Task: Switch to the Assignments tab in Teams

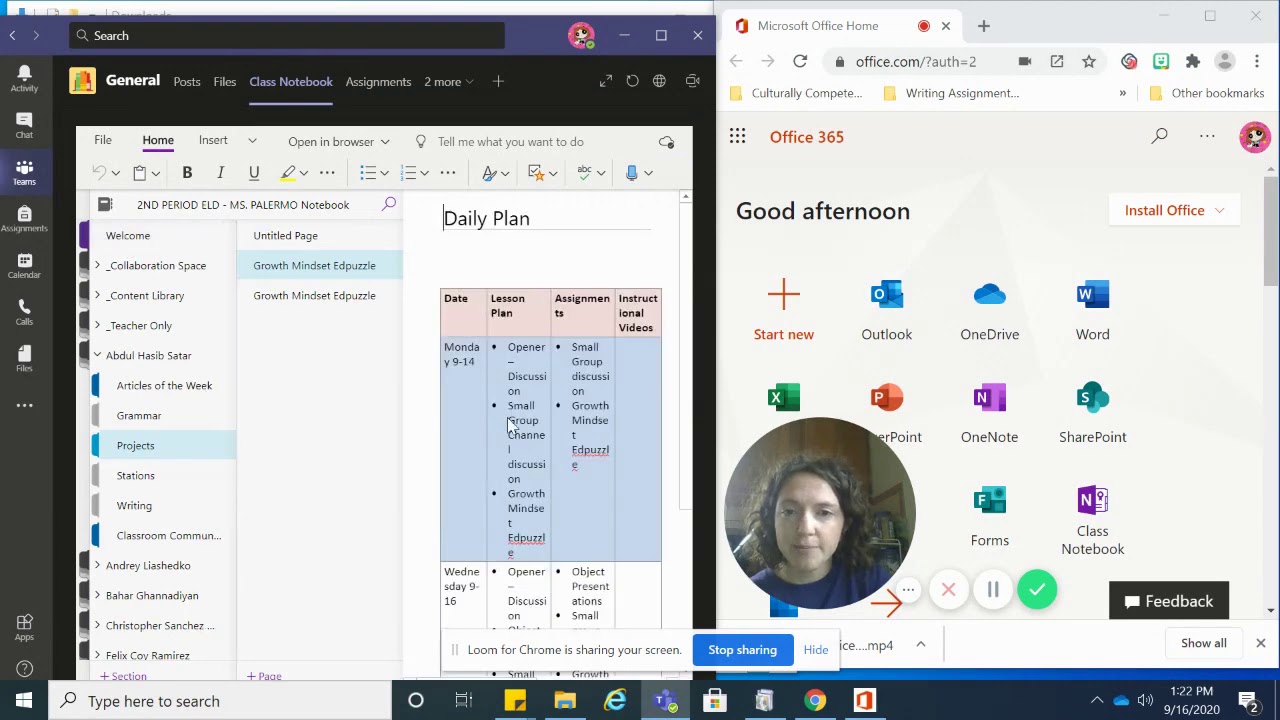Action: [x=378, y=82]
